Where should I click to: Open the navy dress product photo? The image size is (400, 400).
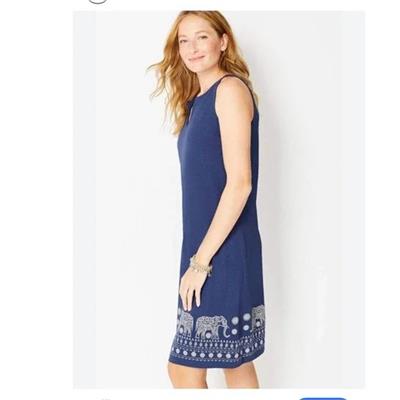[219, 199]
